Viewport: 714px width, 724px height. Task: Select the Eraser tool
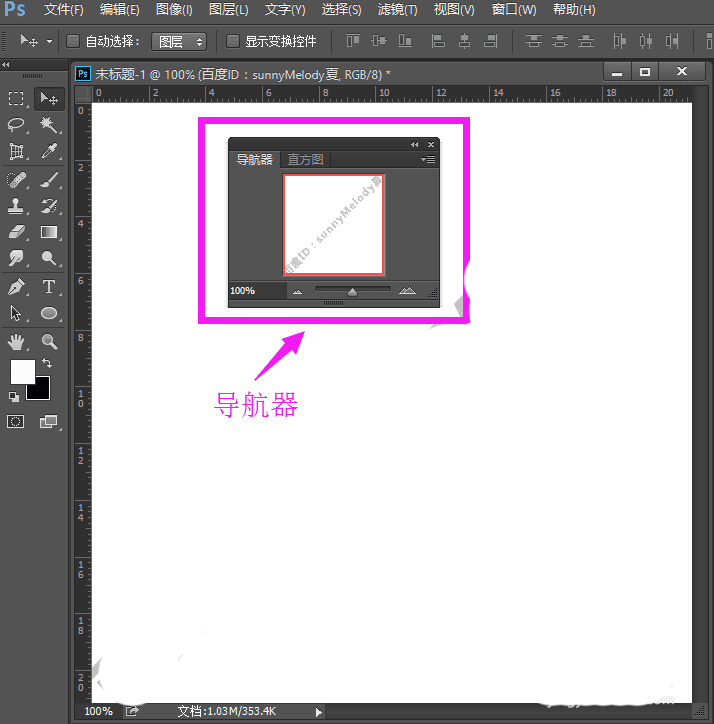(x=16, y=232)
